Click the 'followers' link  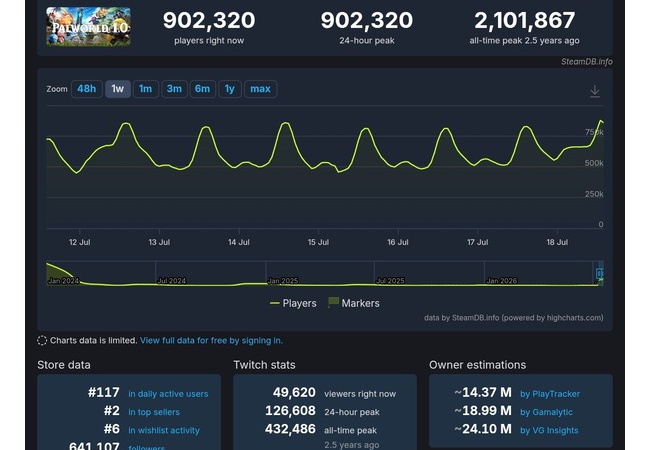pyautogui.click(x=146, y=447)
